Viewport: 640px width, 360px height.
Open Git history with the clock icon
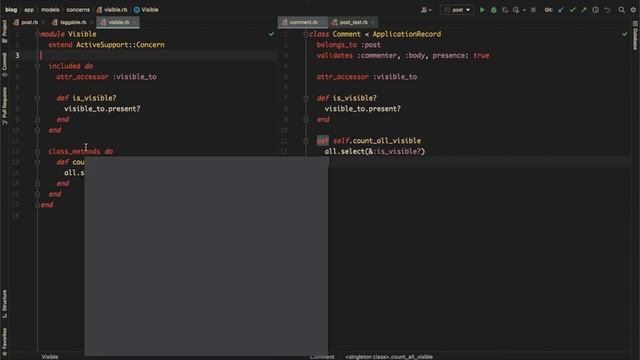pos(596,10)
